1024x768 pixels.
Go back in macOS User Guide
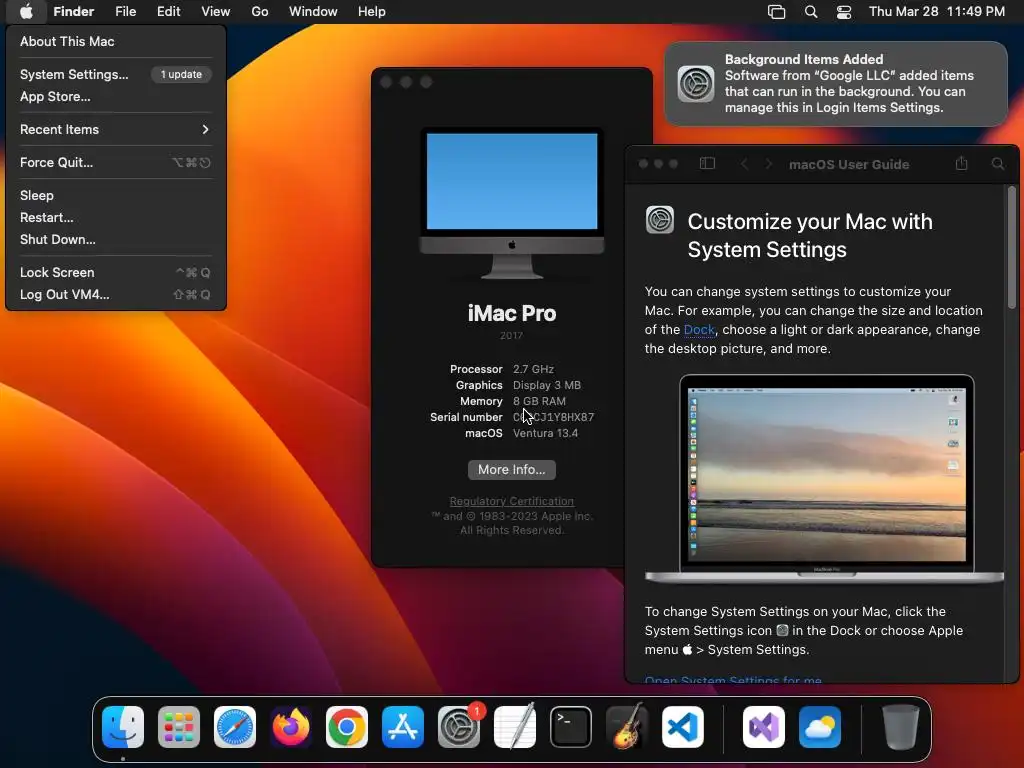[x=744, y=164]
